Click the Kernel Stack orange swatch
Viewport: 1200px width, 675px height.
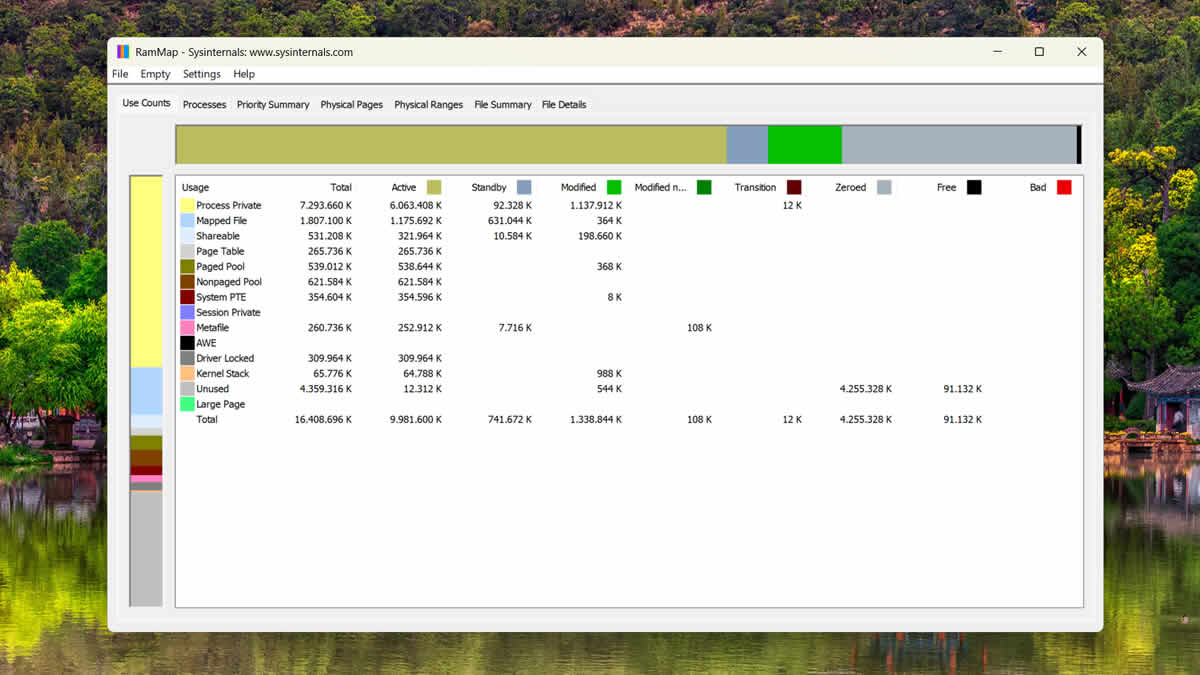coord(187,373)
